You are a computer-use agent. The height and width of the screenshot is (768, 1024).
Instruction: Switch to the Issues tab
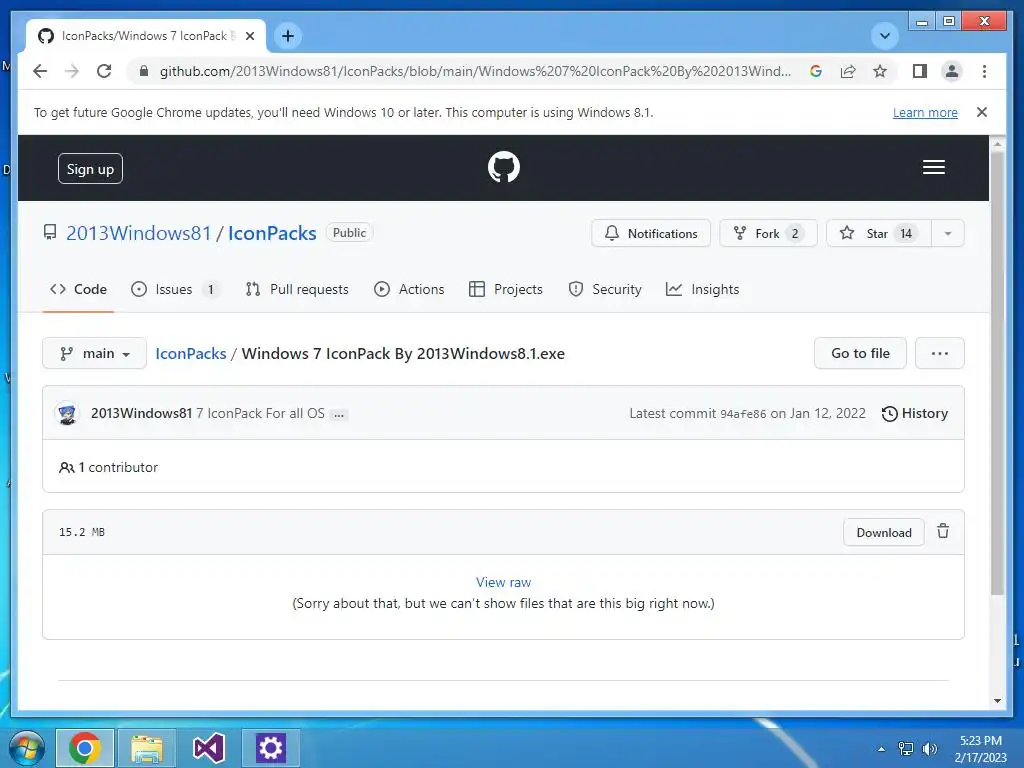pyautogui.click(x=174, y=289)
